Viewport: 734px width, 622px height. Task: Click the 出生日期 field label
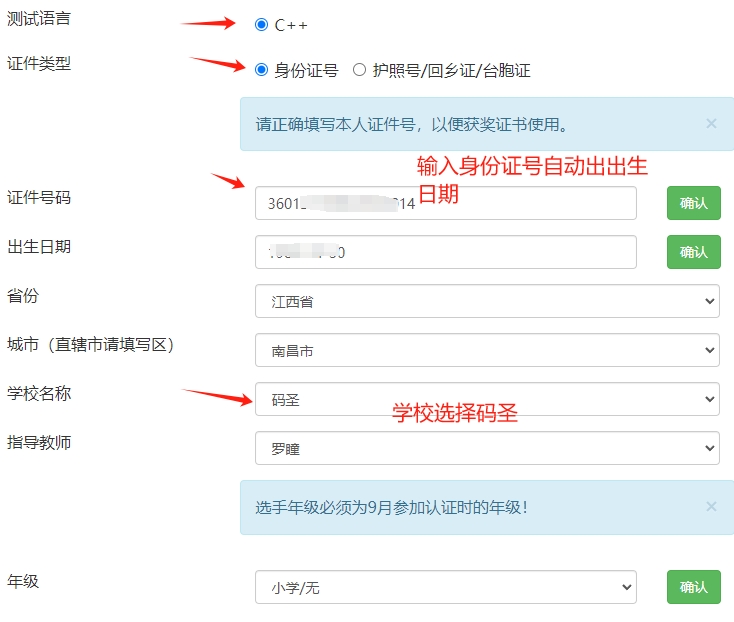tap(39, 246)
